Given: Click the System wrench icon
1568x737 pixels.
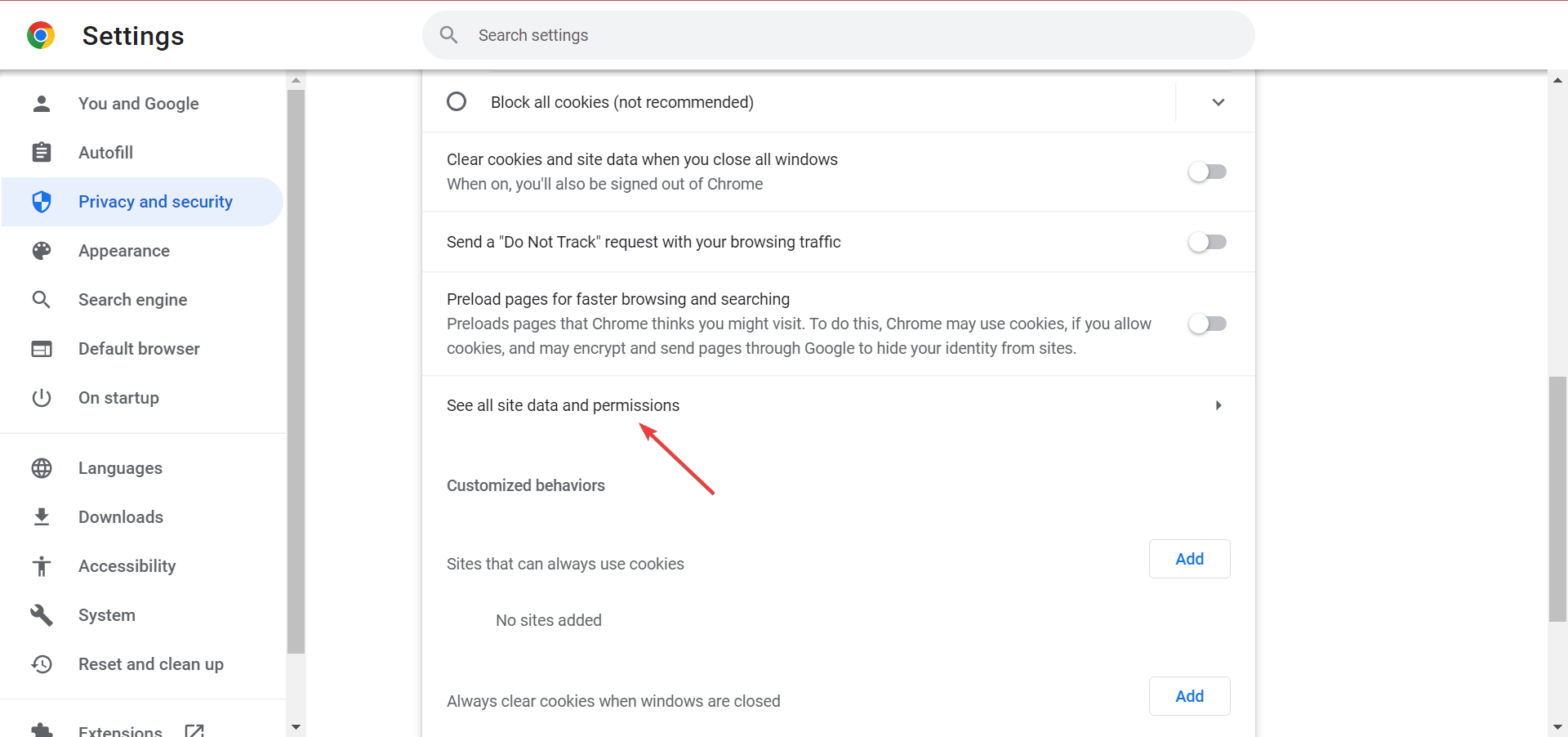Looking at the screenshot, I should point(42,615).
